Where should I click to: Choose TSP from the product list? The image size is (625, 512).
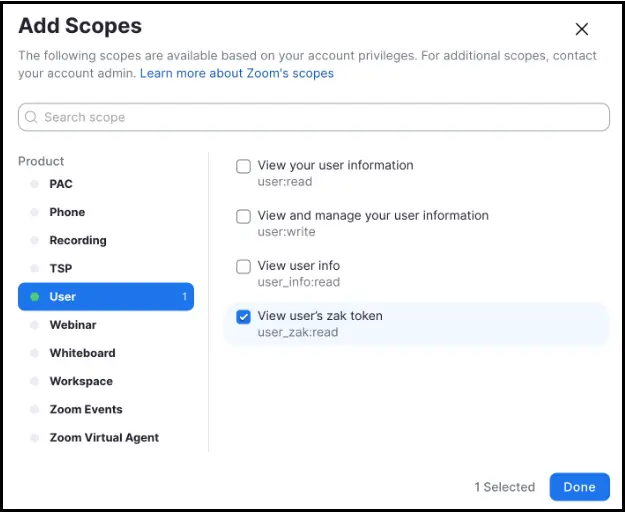[61, 268]
